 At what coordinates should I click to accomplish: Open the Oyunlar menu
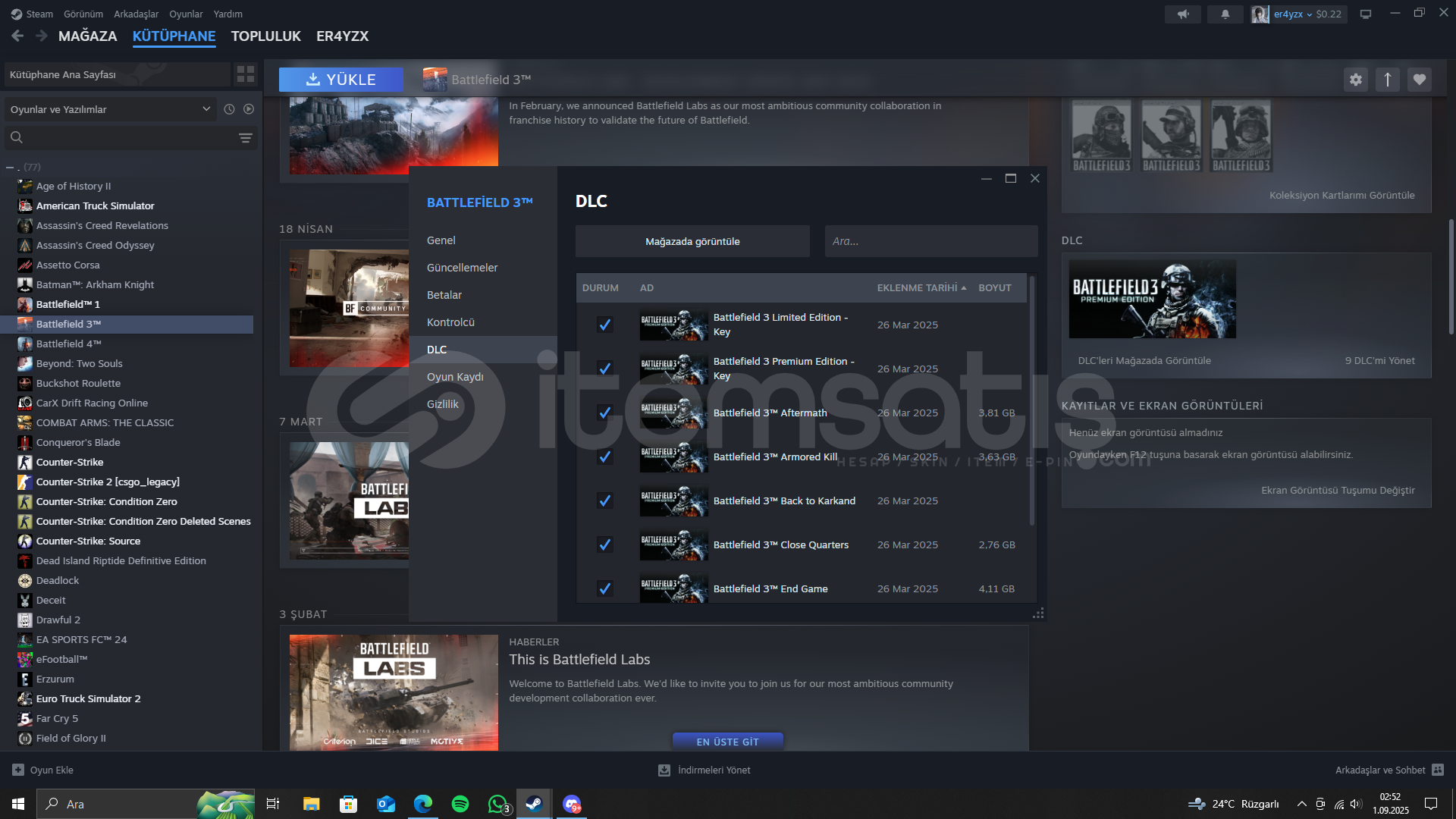pos(186,14)
